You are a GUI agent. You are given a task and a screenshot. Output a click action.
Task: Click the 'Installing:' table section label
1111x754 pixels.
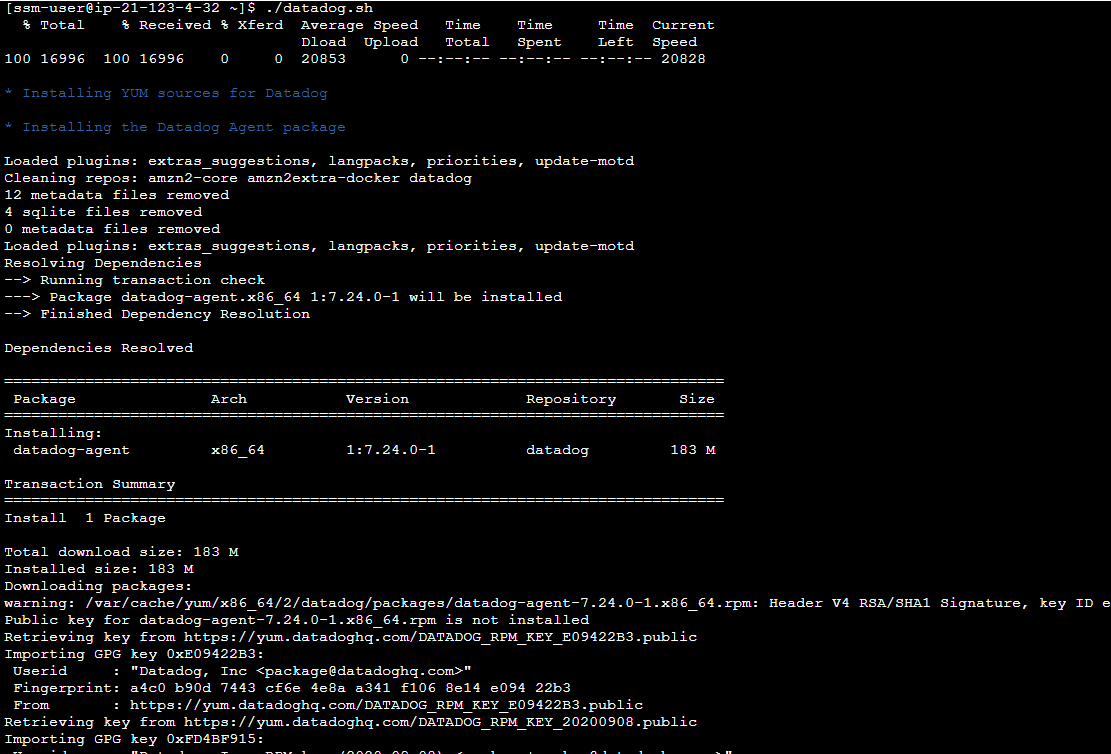(x=53, y=433)
